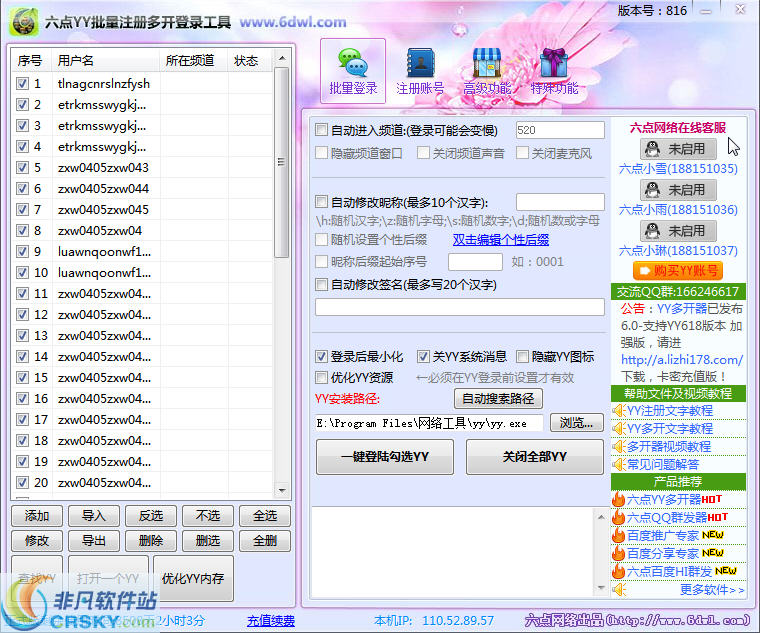Screen dimensions: 760x633
Task: Click 全删 button
Action: (265, 541)
